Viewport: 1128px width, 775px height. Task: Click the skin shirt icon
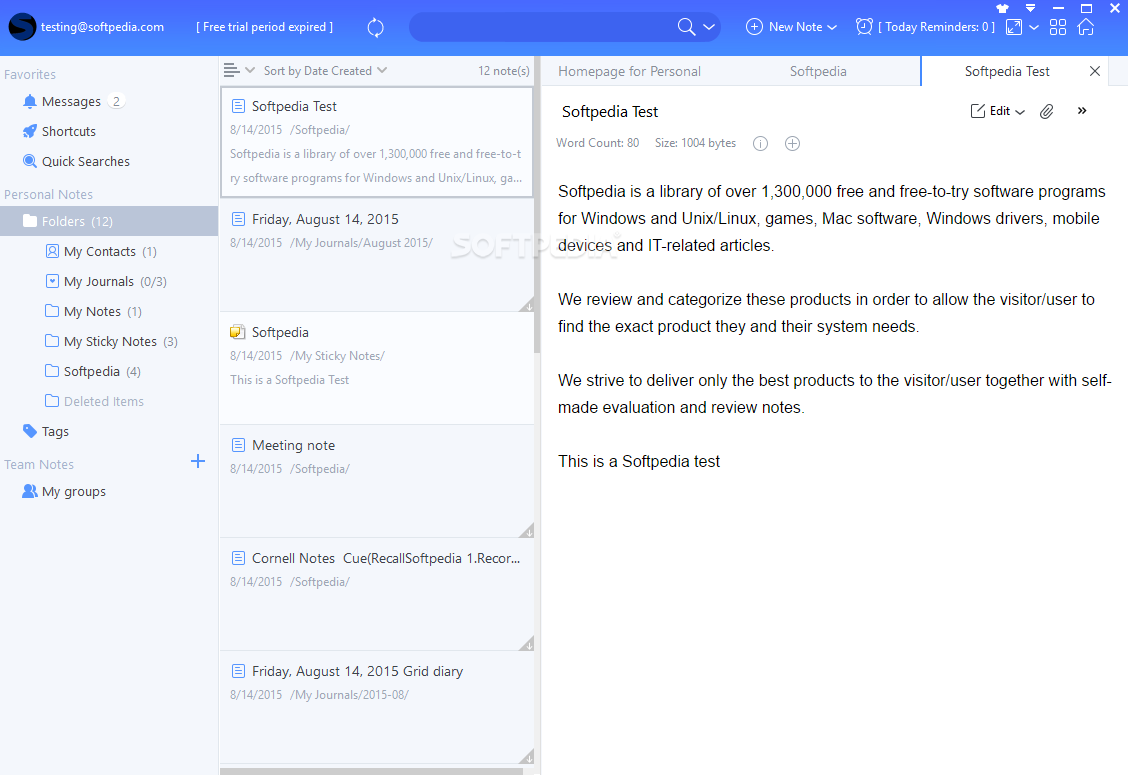click(x=1003, y=8)
